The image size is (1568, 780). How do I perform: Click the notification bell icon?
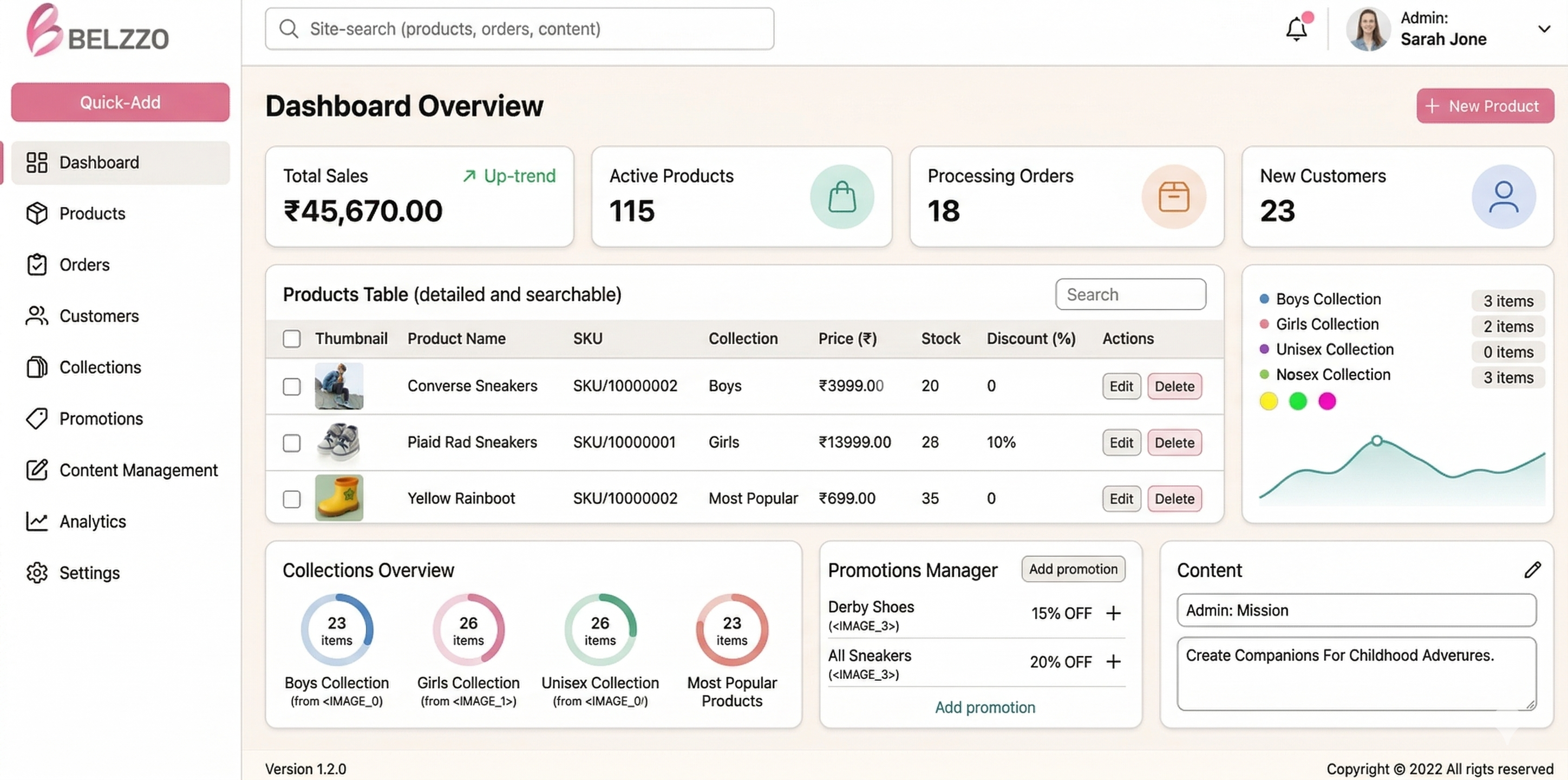point(1296,29)
